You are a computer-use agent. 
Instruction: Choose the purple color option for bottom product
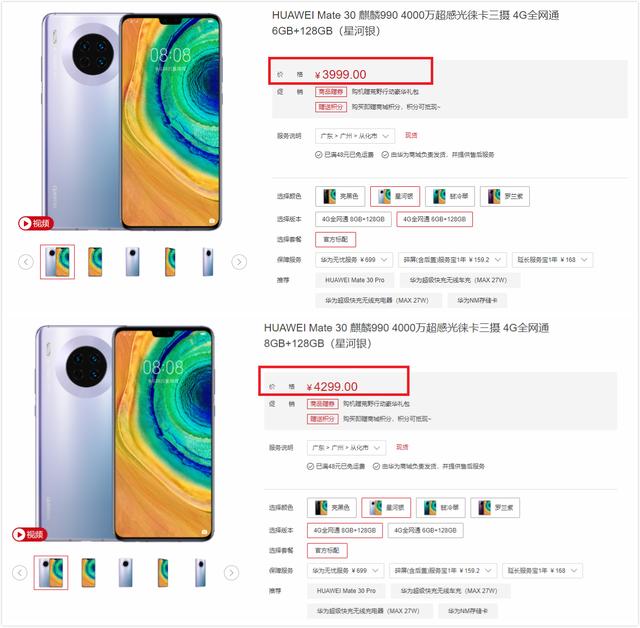click(x=495, y=508)
